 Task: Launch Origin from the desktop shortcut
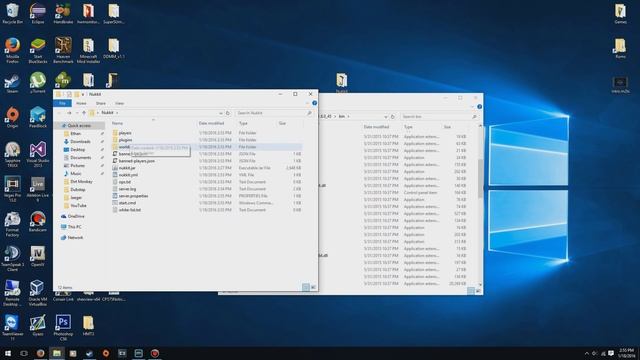point(12,118)
